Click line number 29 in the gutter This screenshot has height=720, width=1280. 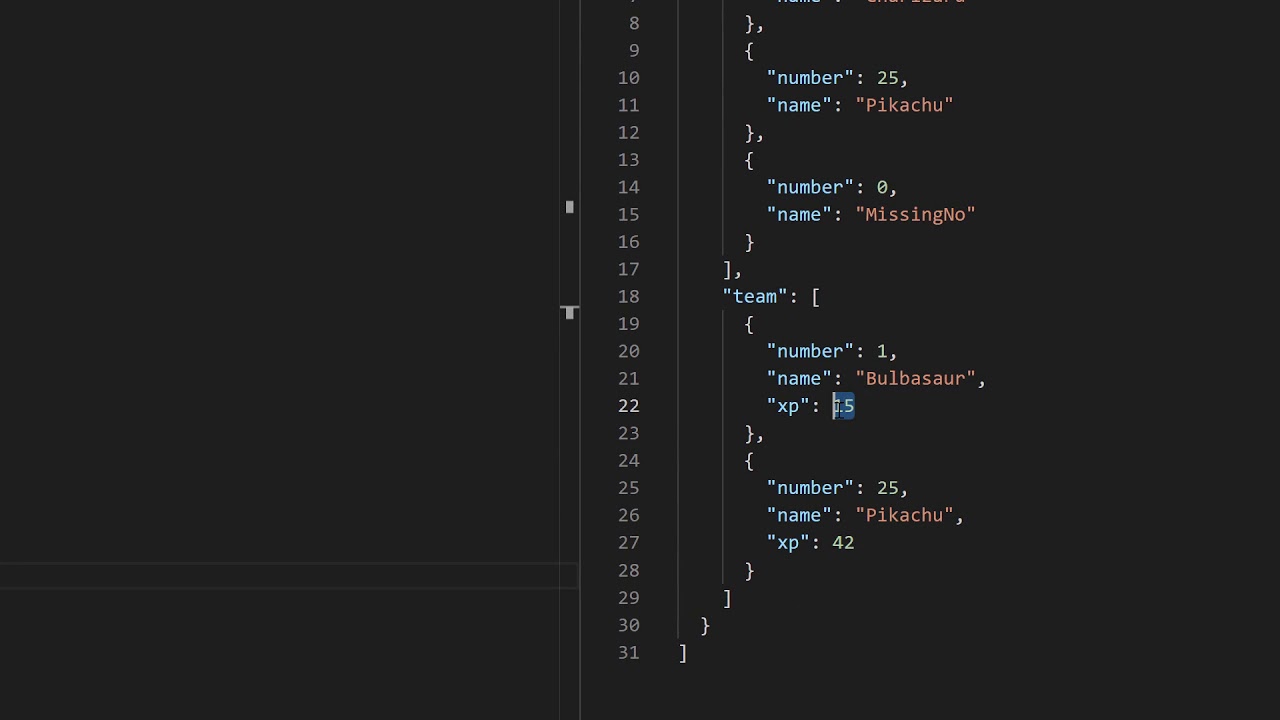[628, 597]
